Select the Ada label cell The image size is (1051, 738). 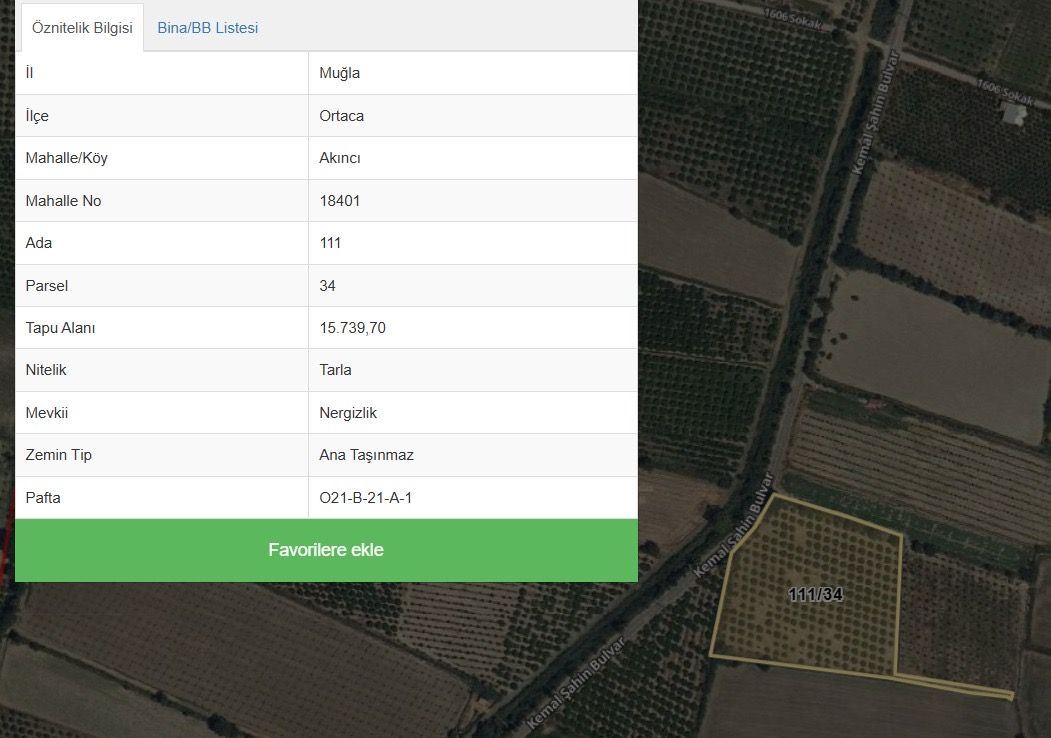coord(162,243)
